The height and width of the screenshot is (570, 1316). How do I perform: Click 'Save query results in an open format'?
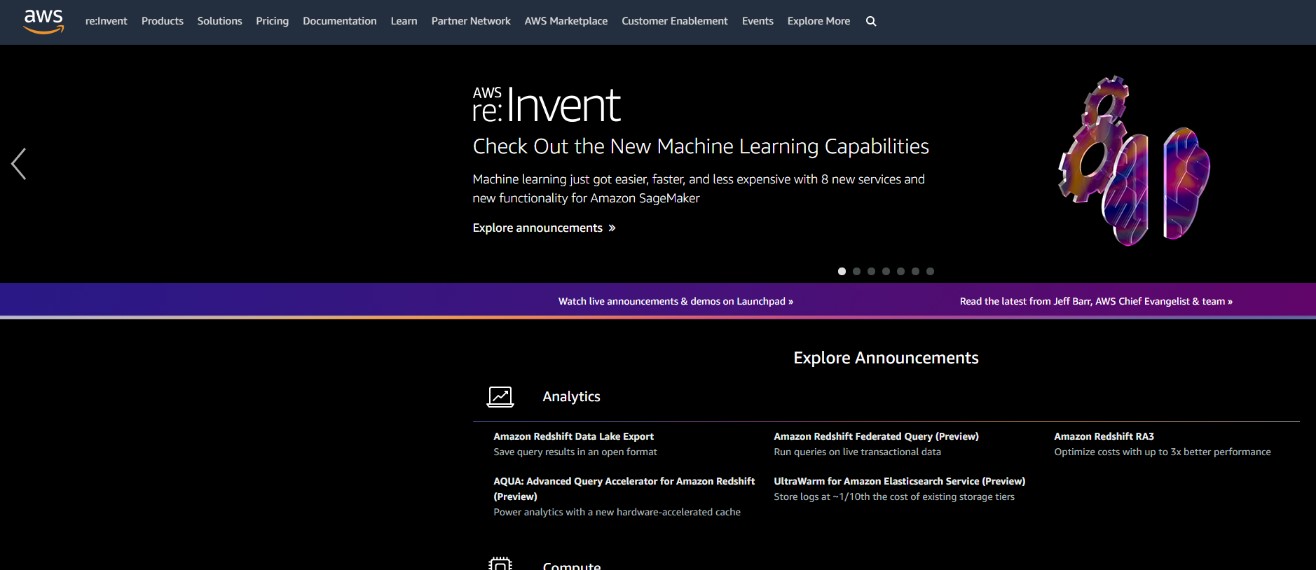(x=575, y=452)
